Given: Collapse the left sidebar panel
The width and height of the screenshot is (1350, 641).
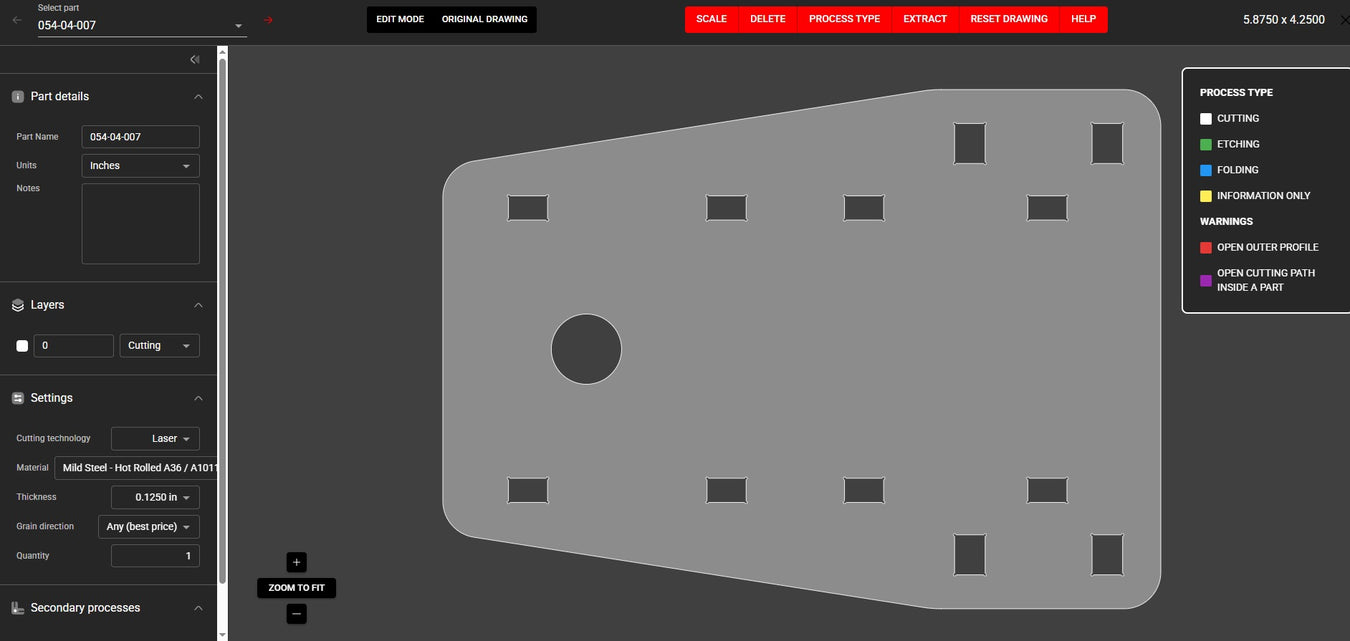Looking at the screenshot, I should tap(195, 60).
